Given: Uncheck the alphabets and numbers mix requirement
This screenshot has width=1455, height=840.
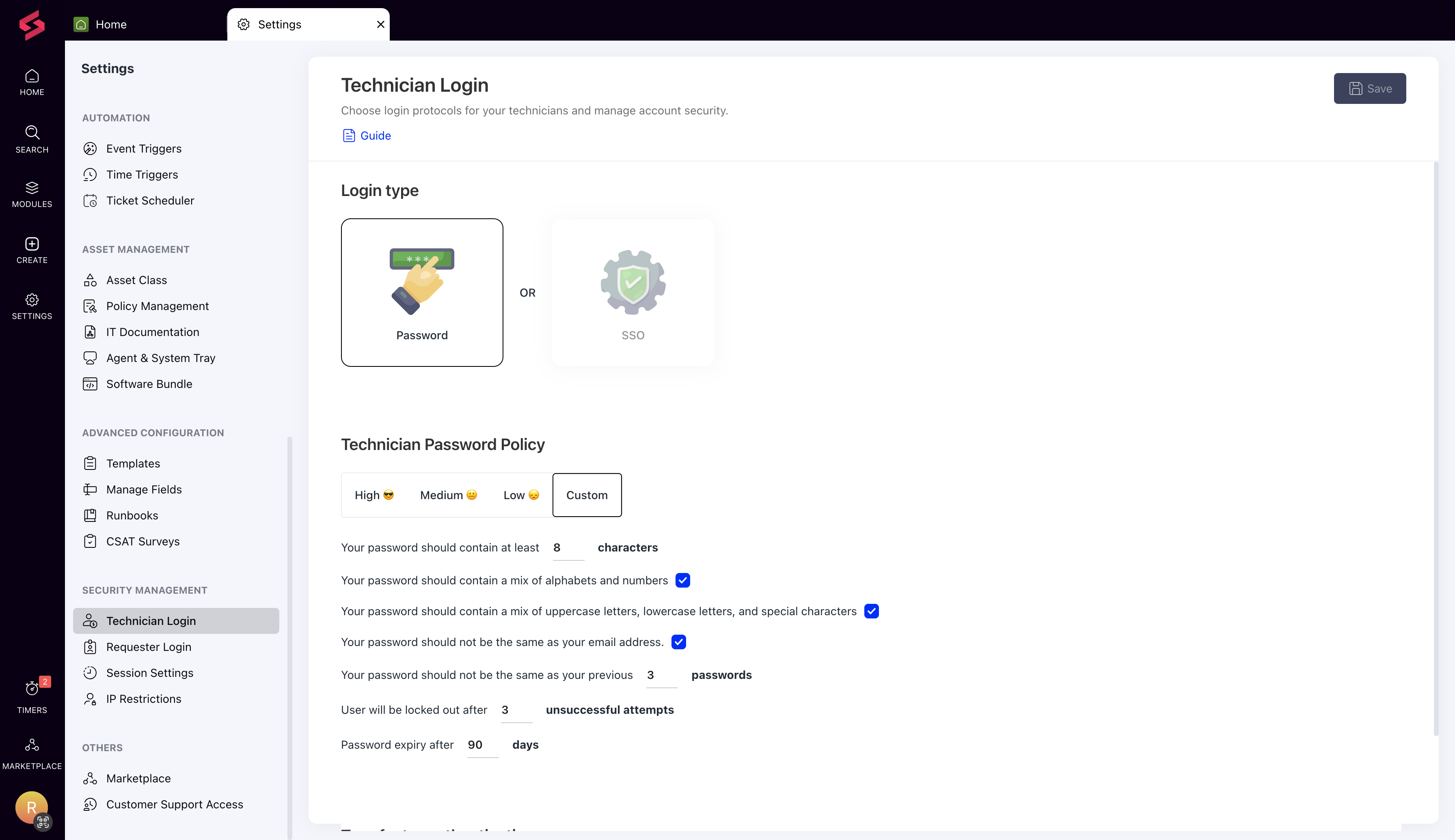Looking at the screenshot, I should (683, 580).
